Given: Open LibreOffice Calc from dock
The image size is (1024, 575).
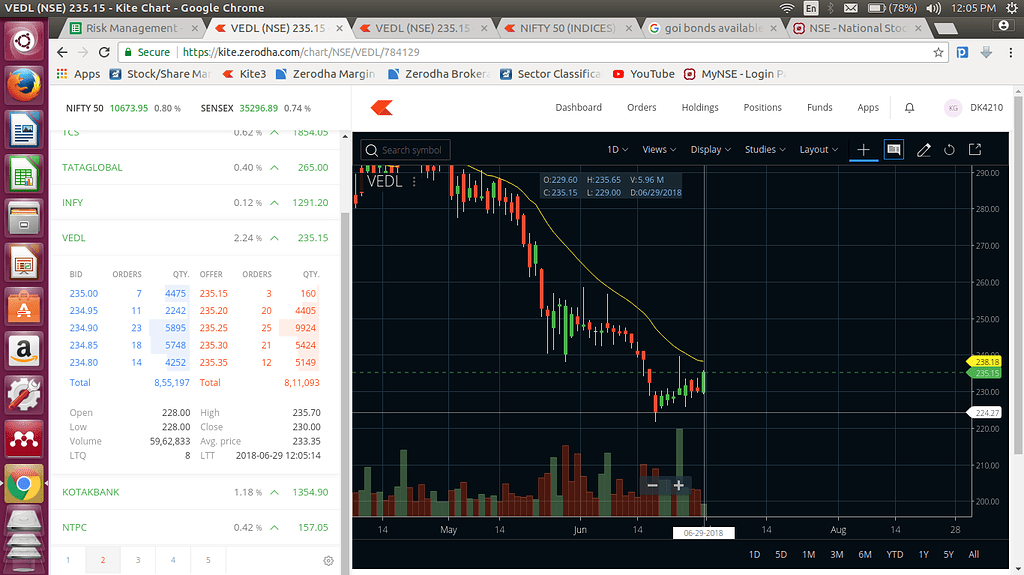Looking at the screenshot, I should pyautogui.click(x=24, y=174).
